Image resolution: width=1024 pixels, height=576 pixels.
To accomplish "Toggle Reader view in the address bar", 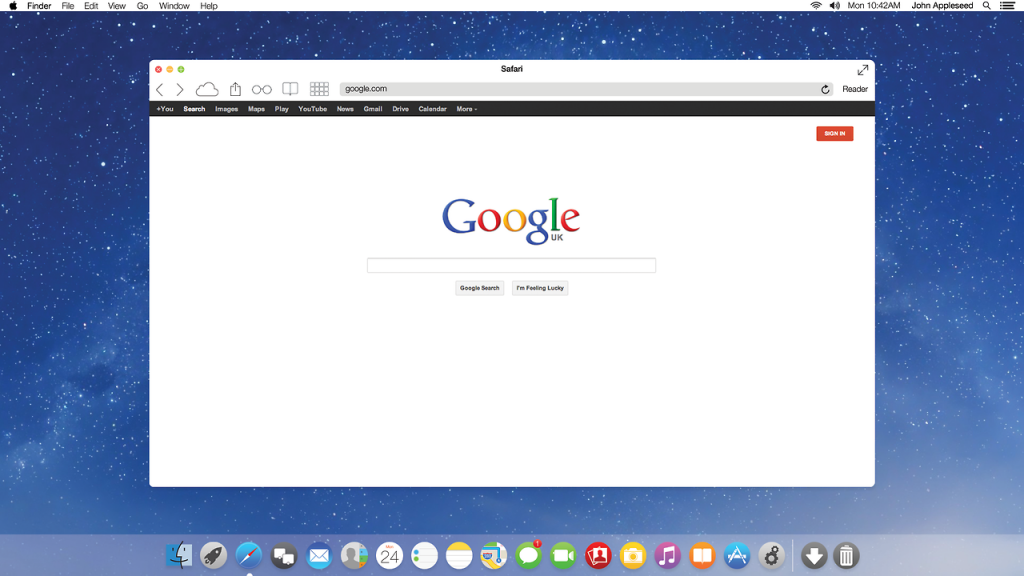I will coord(855,89).
